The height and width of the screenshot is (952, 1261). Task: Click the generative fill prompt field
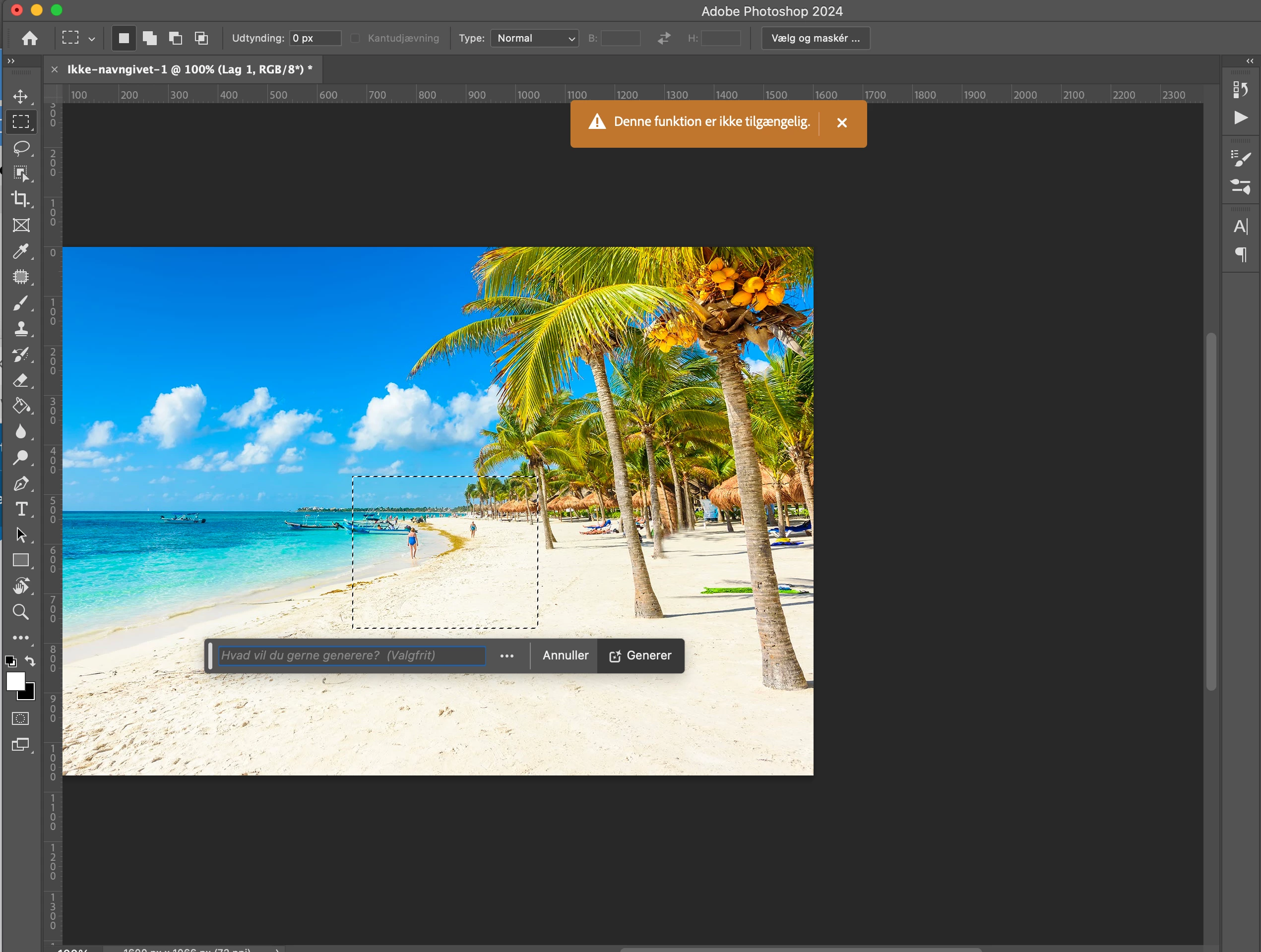coord(351,656)
